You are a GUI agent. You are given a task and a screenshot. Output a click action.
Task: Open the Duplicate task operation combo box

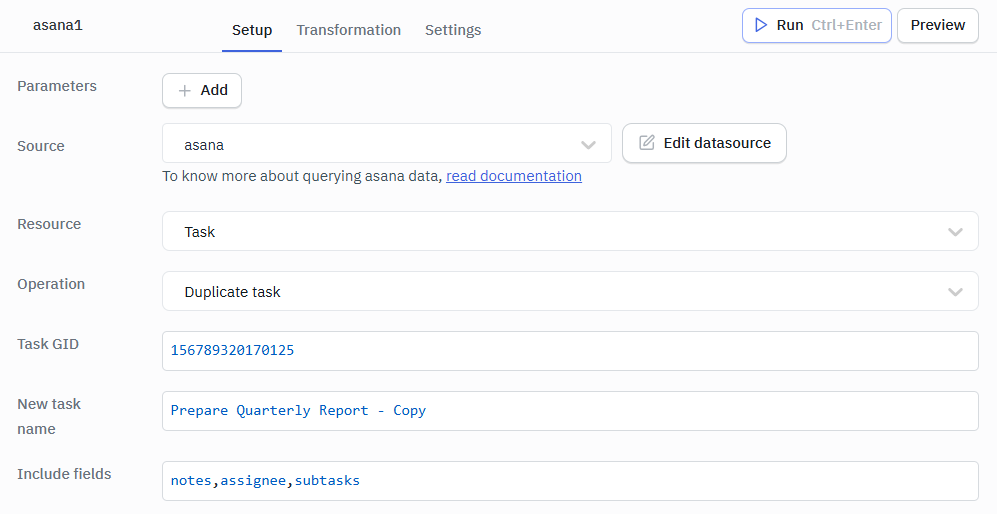pyautogui.click(x=570, y=291)
